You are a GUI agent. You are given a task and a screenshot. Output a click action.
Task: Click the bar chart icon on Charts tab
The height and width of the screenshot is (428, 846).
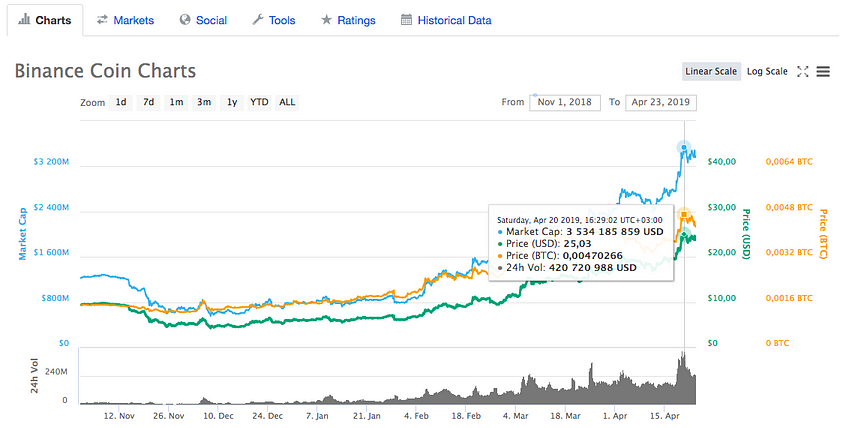click(x=24, y=20)
